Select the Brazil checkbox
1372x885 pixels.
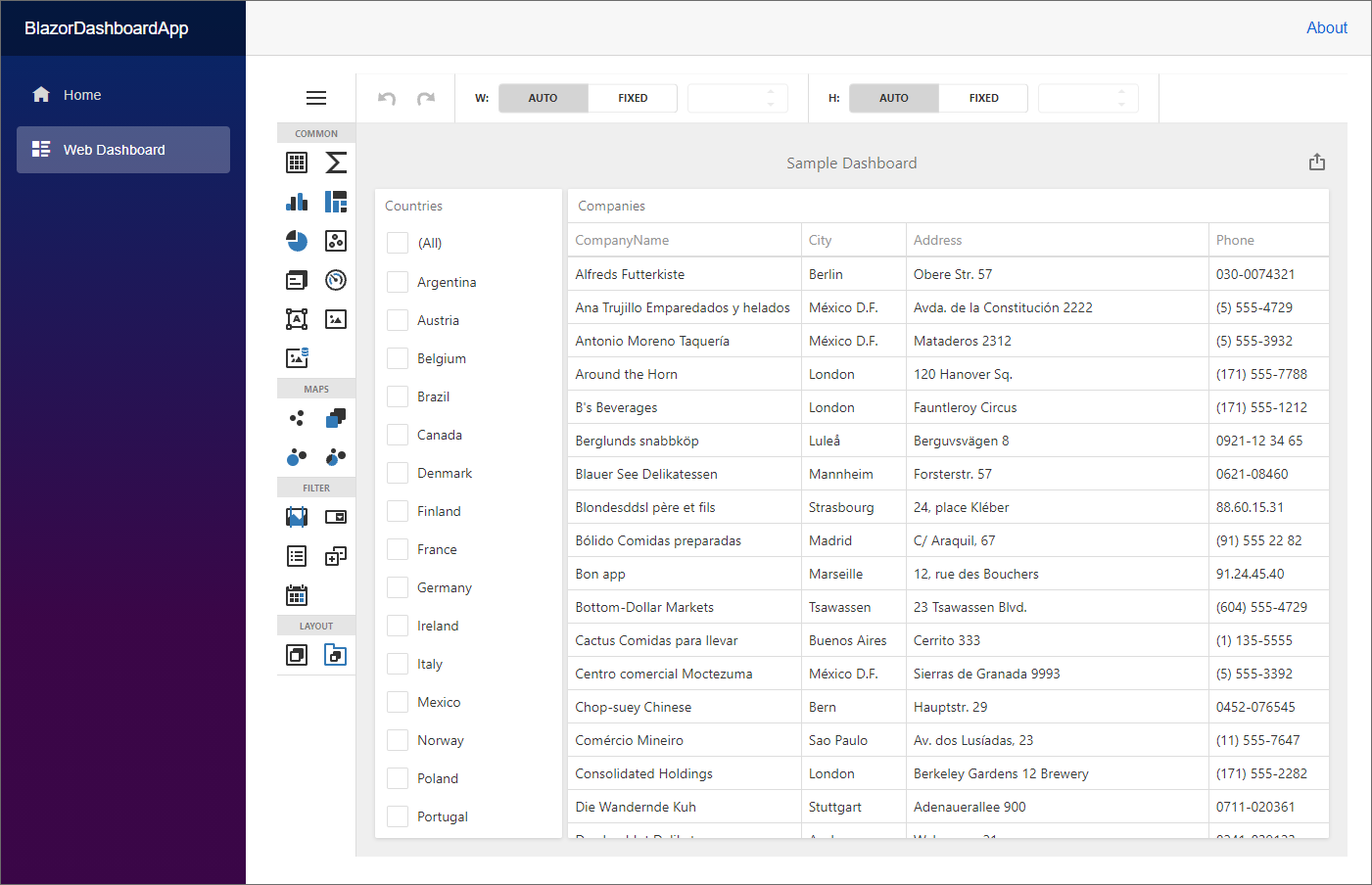point(398,396)
